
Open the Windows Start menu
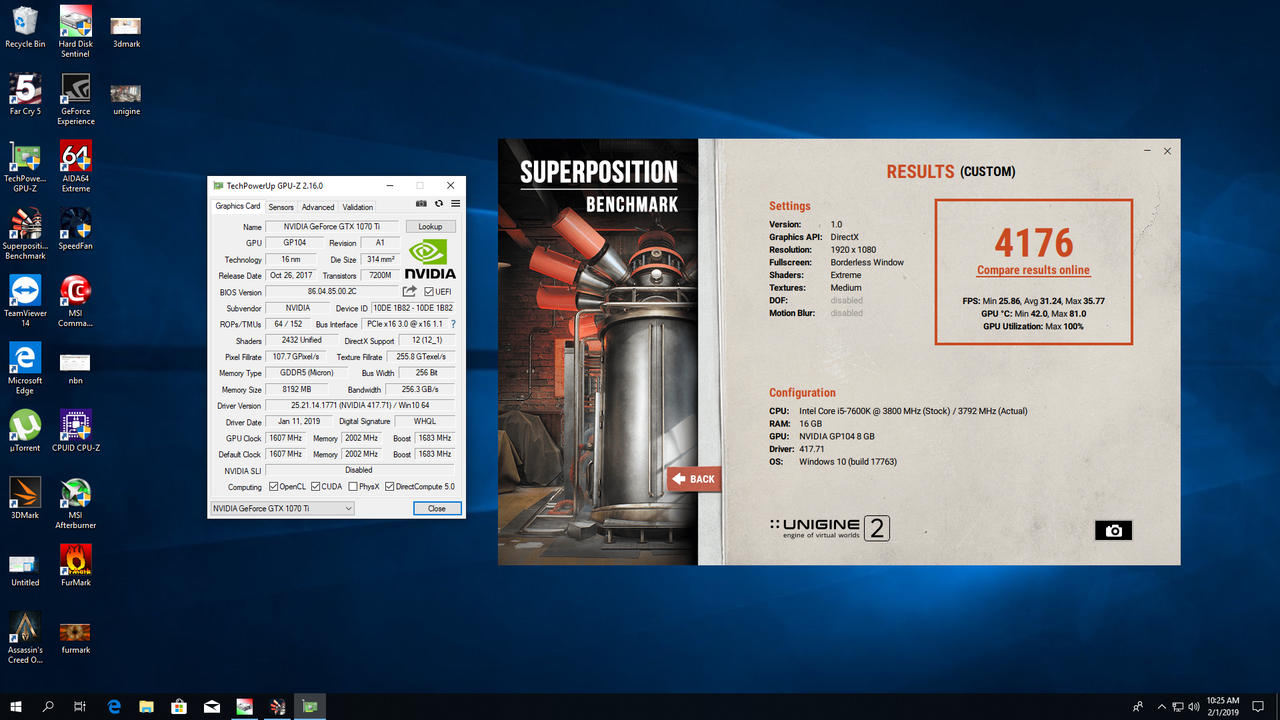(16, 706)
